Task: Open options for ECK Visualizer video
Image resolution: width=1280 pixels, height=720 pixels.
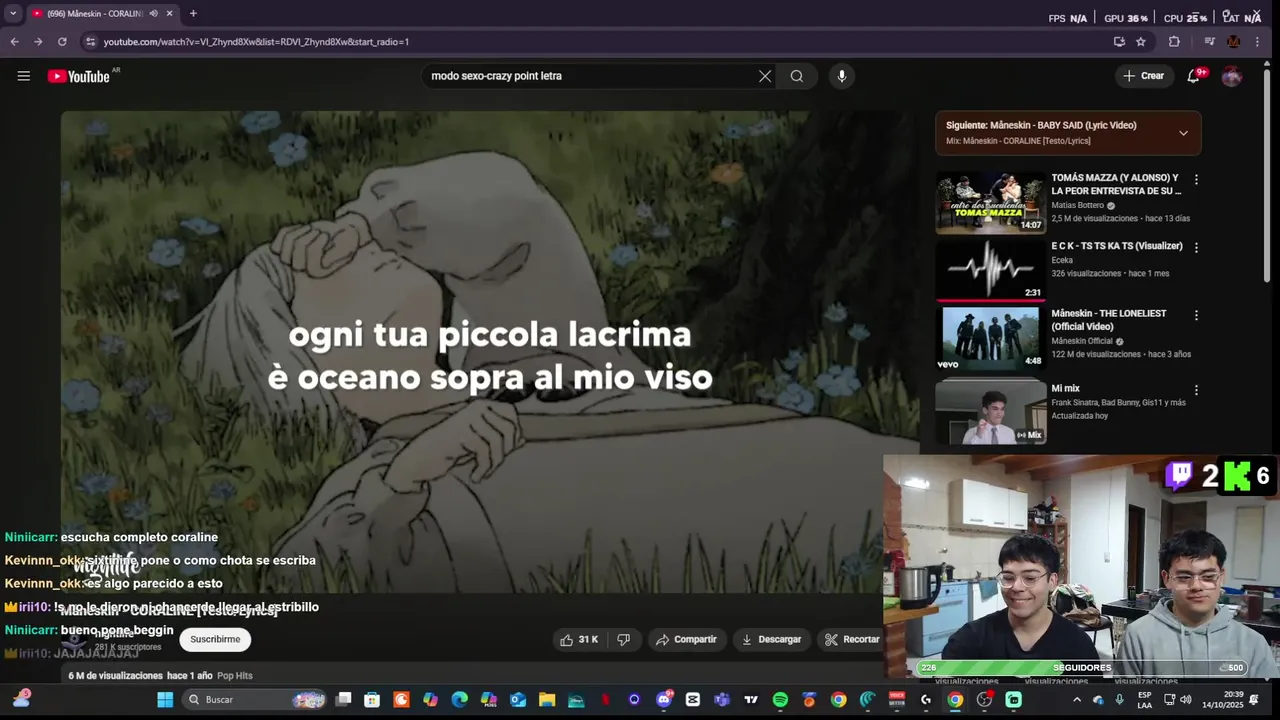Action: pos(1196,247)
